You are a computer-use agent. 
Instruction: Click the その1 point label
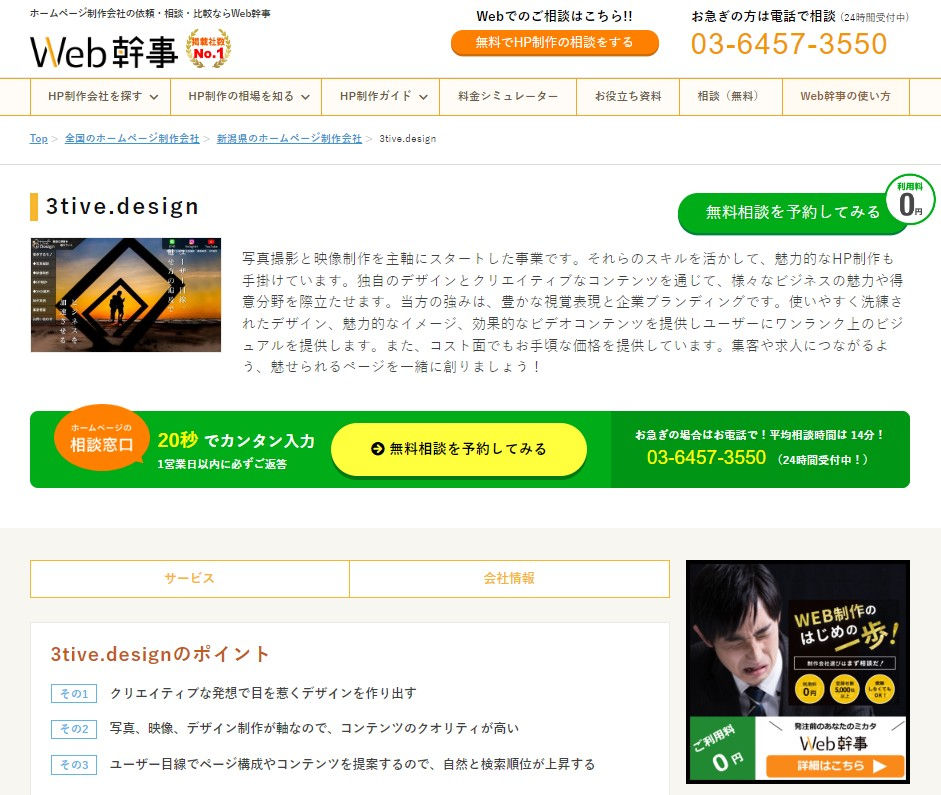point(74,694)
